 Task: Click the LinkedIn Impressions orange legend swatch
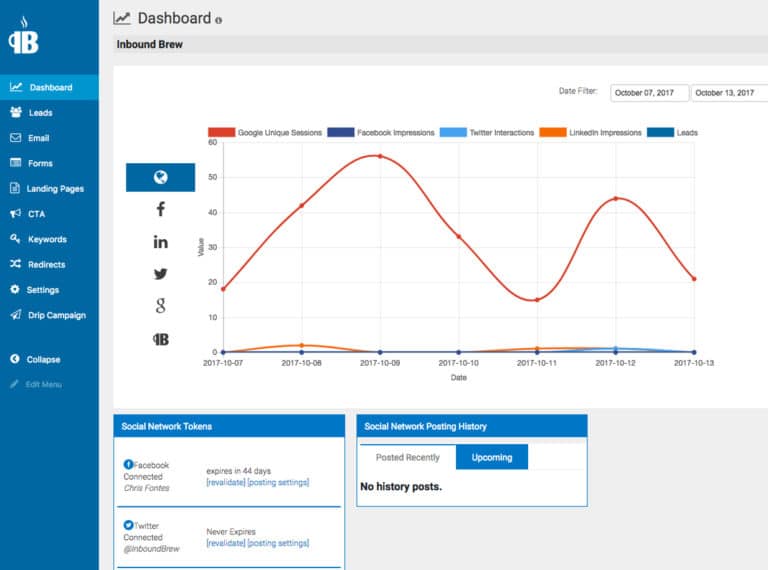click(552, 132)
